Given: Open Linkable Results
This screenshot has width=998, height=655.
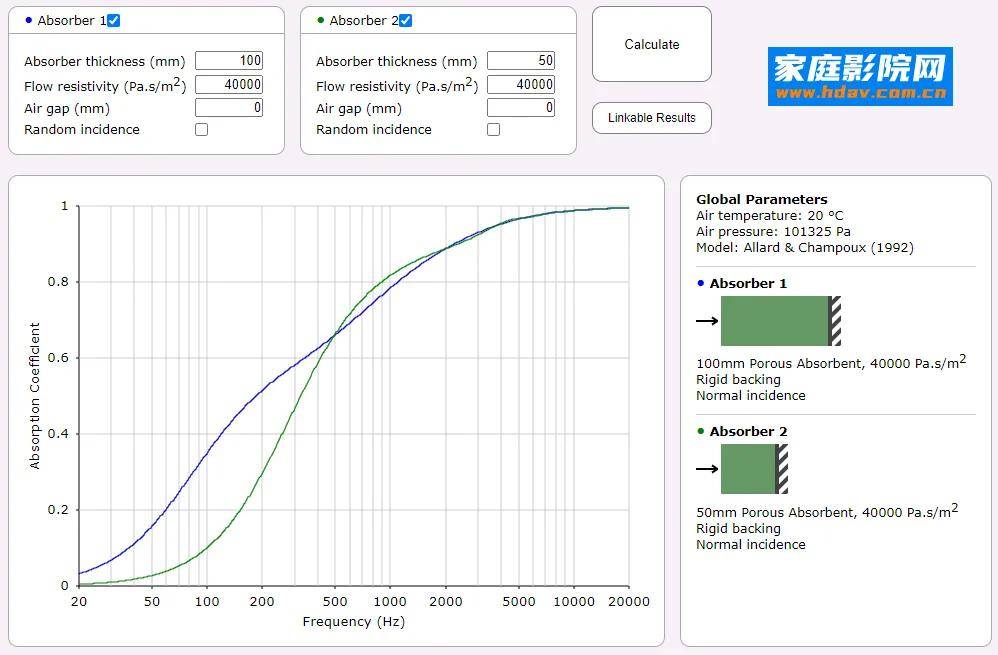Looking at the screenshot, I should coord(651,118).
